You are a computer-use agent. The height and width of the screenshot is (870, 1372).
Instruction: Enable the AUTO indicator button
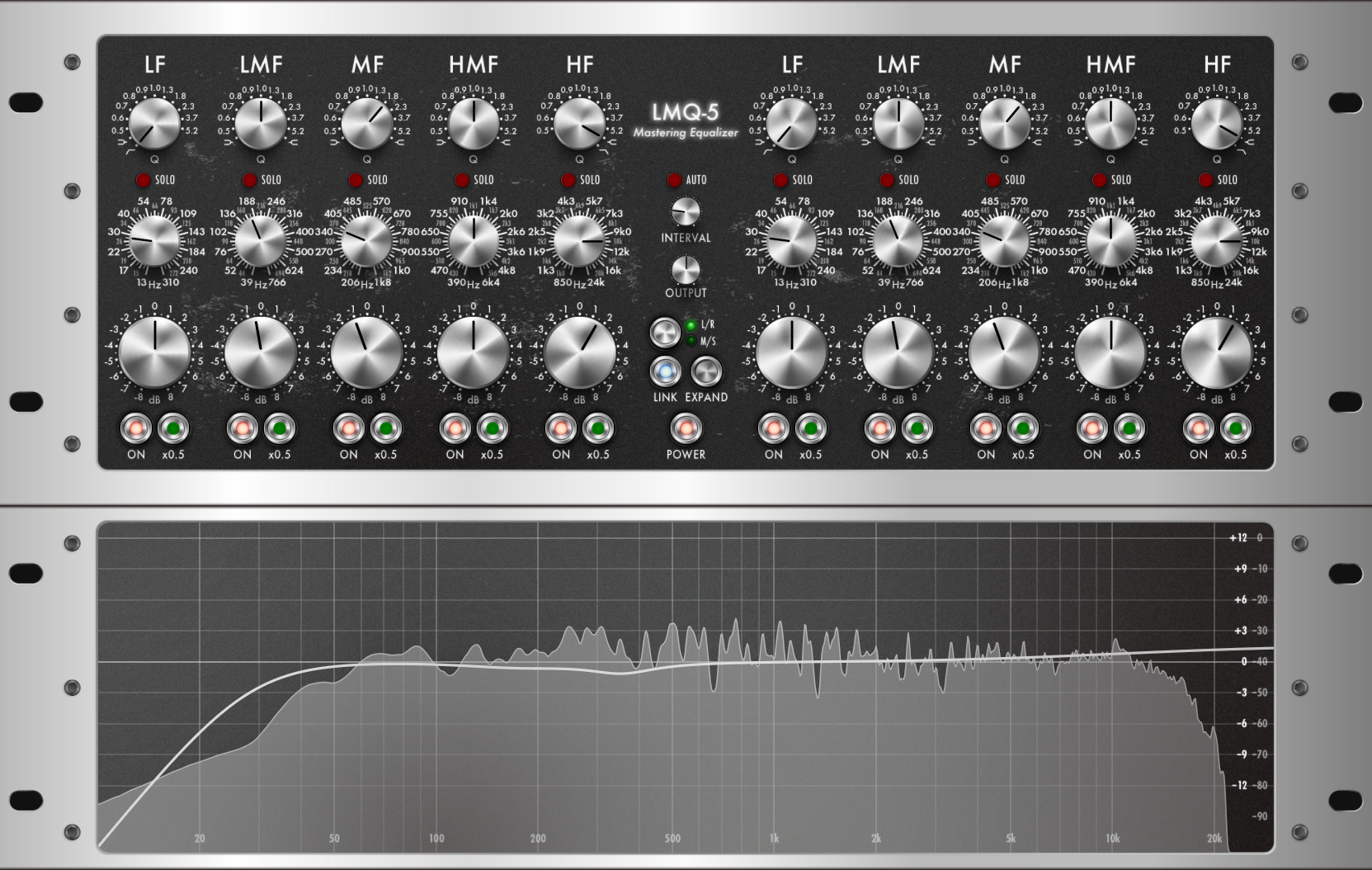674,180
